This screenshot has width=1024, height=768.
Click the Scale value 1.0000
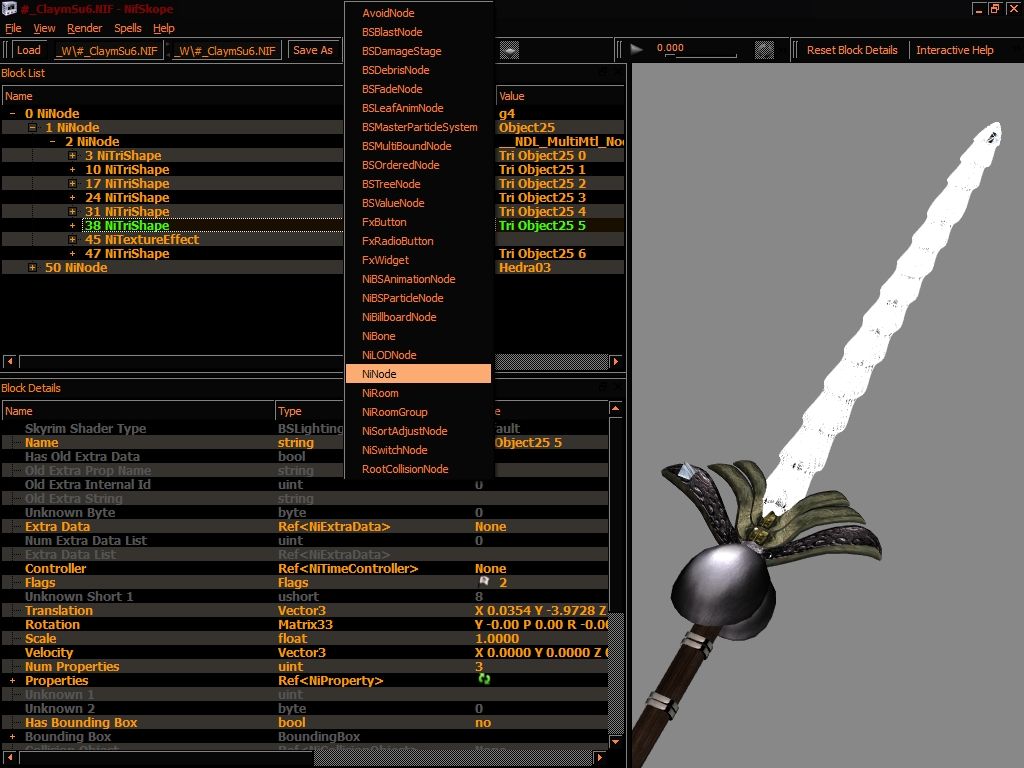(497, 639)
